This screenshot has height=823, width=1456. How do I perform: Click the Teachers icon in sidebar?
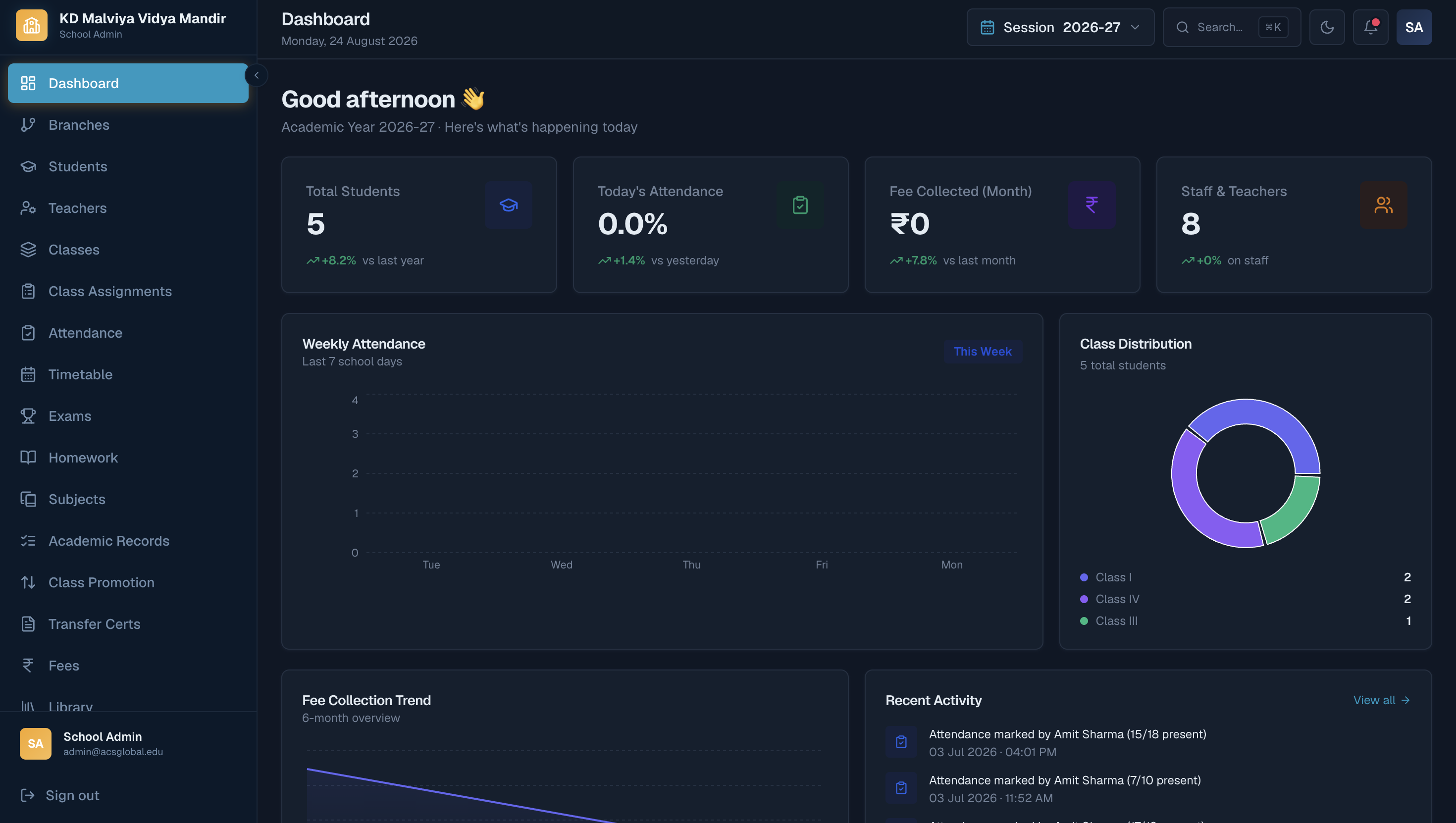pyautogui.click(x=28, y=208)
